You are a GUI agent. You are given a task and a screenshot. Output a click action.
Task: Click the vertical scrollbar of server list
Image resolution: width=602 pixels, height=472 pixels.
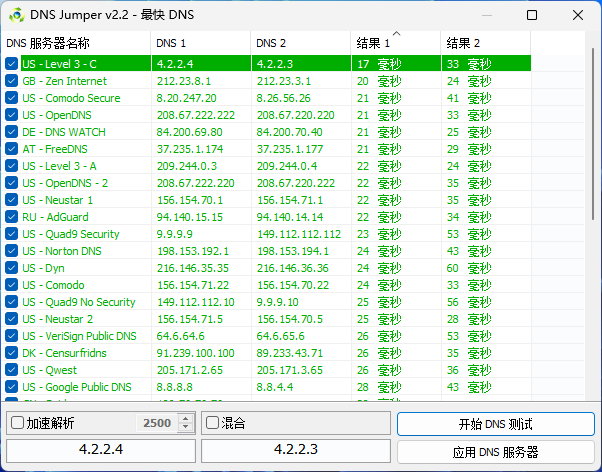pyautogui.click(x=593, y=134)
